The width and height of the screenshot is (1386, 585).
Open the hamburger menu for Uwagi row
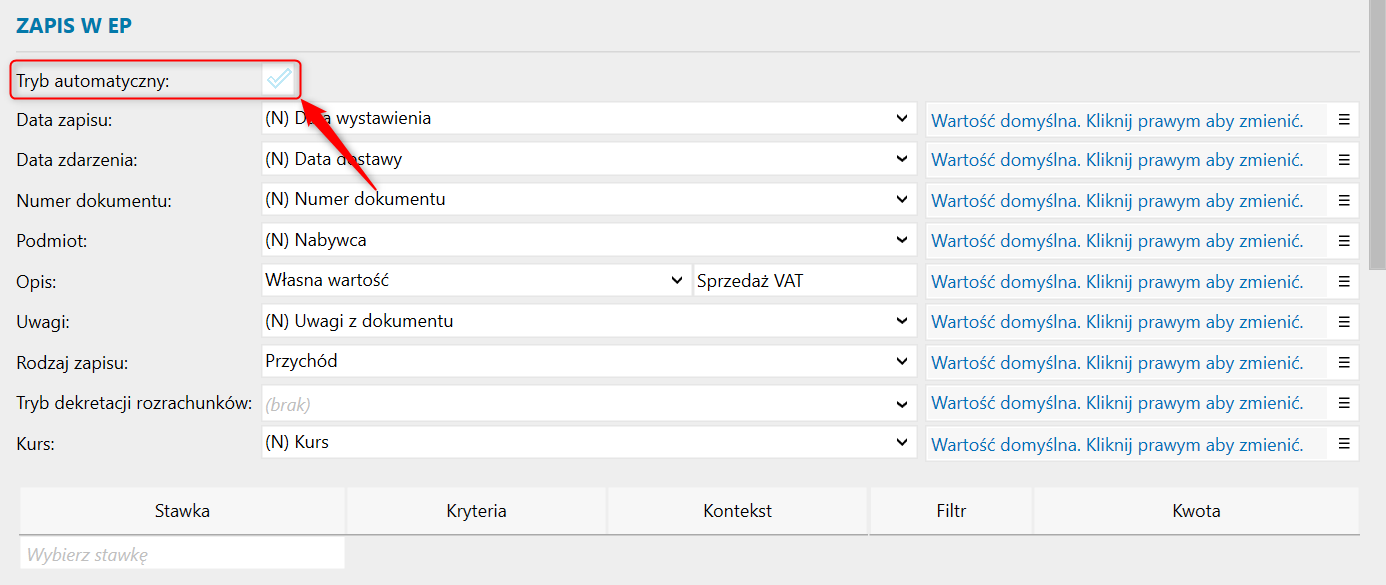coord(1343,322)
